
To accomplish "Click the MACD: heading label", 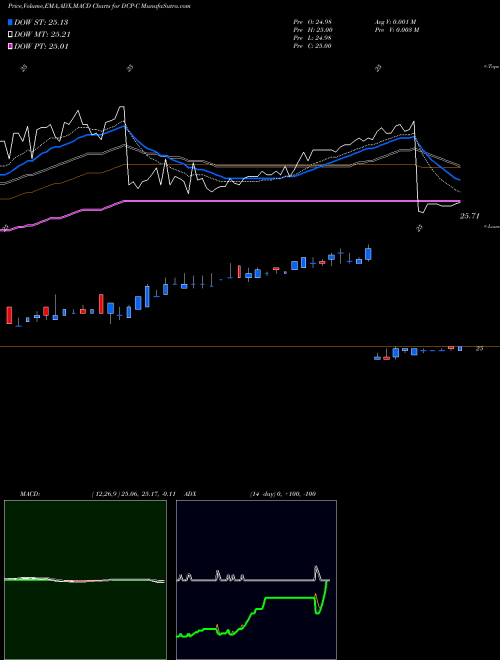I will point(30,494).
